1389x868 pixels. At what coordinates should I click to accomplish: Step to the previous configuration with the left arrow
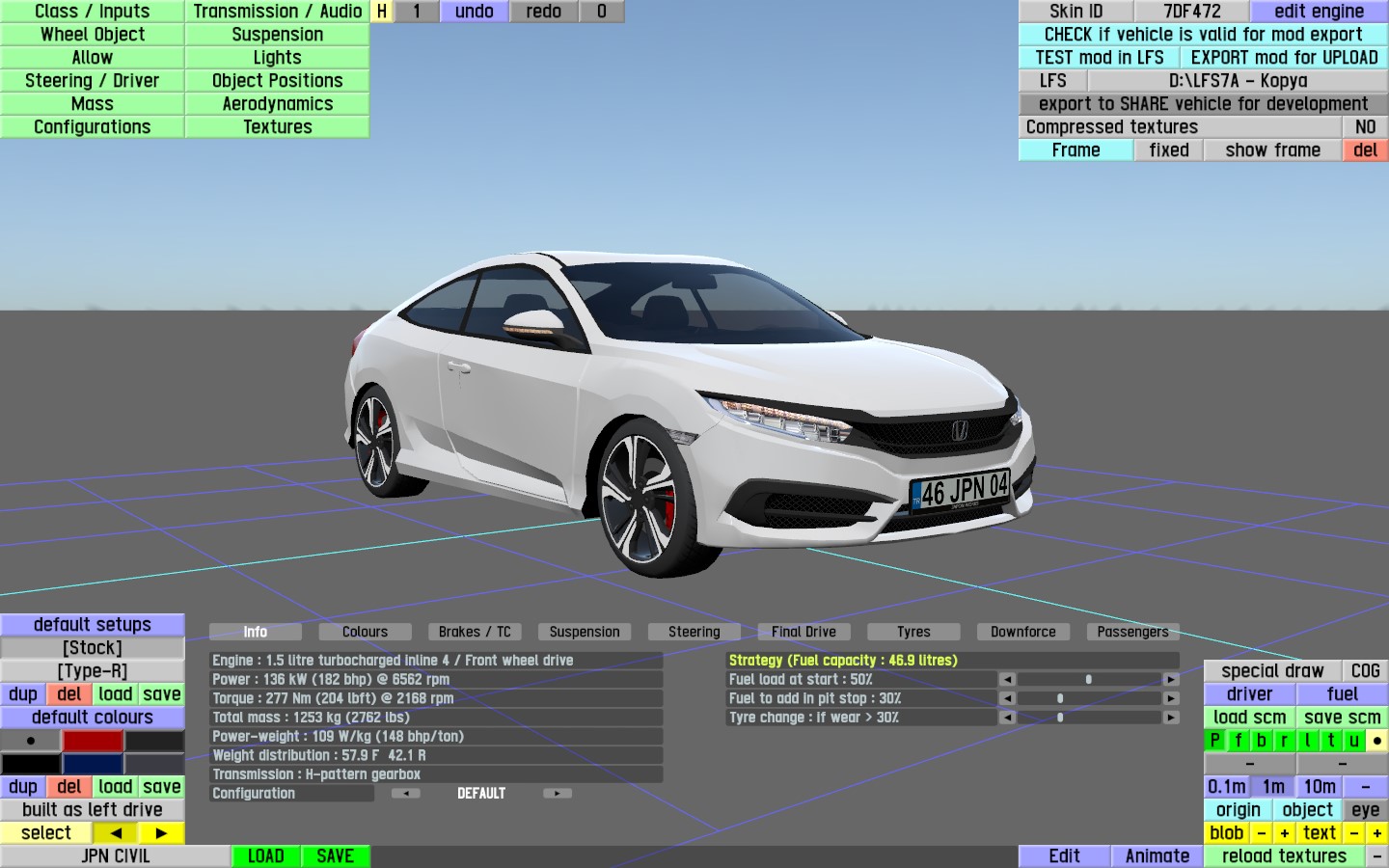tap(406, 794)
